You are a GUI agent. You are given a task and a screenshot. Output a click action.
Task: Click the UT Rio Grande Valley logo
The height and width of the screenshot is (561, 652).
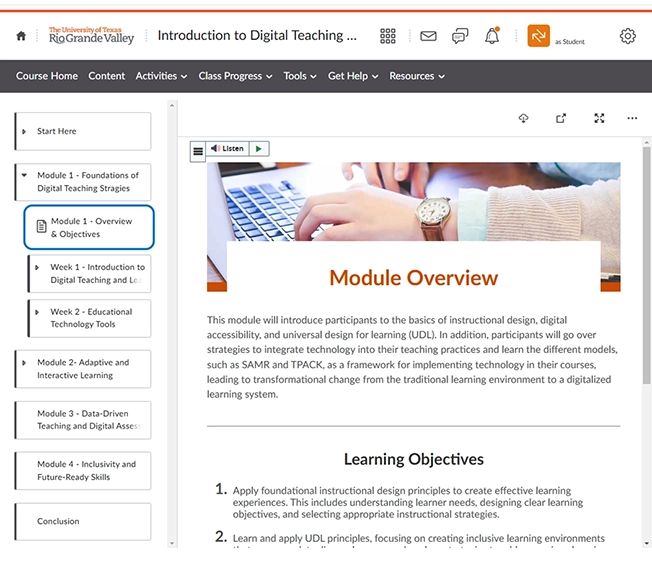[91, 36]
